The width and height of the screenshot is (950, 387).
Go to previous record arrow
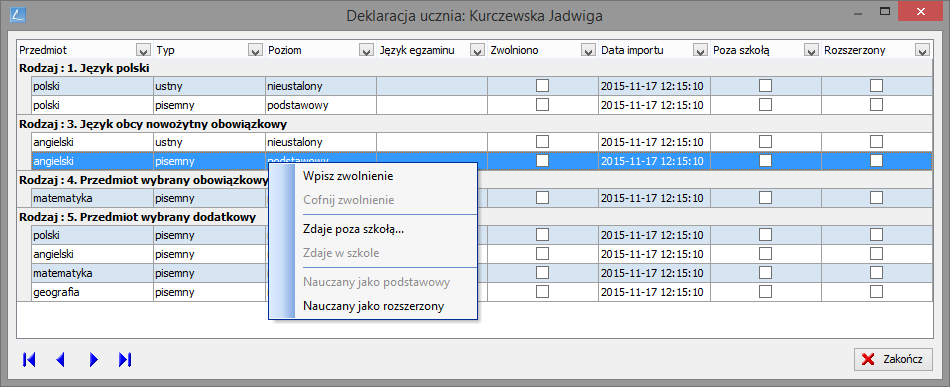tap(60, 360)
